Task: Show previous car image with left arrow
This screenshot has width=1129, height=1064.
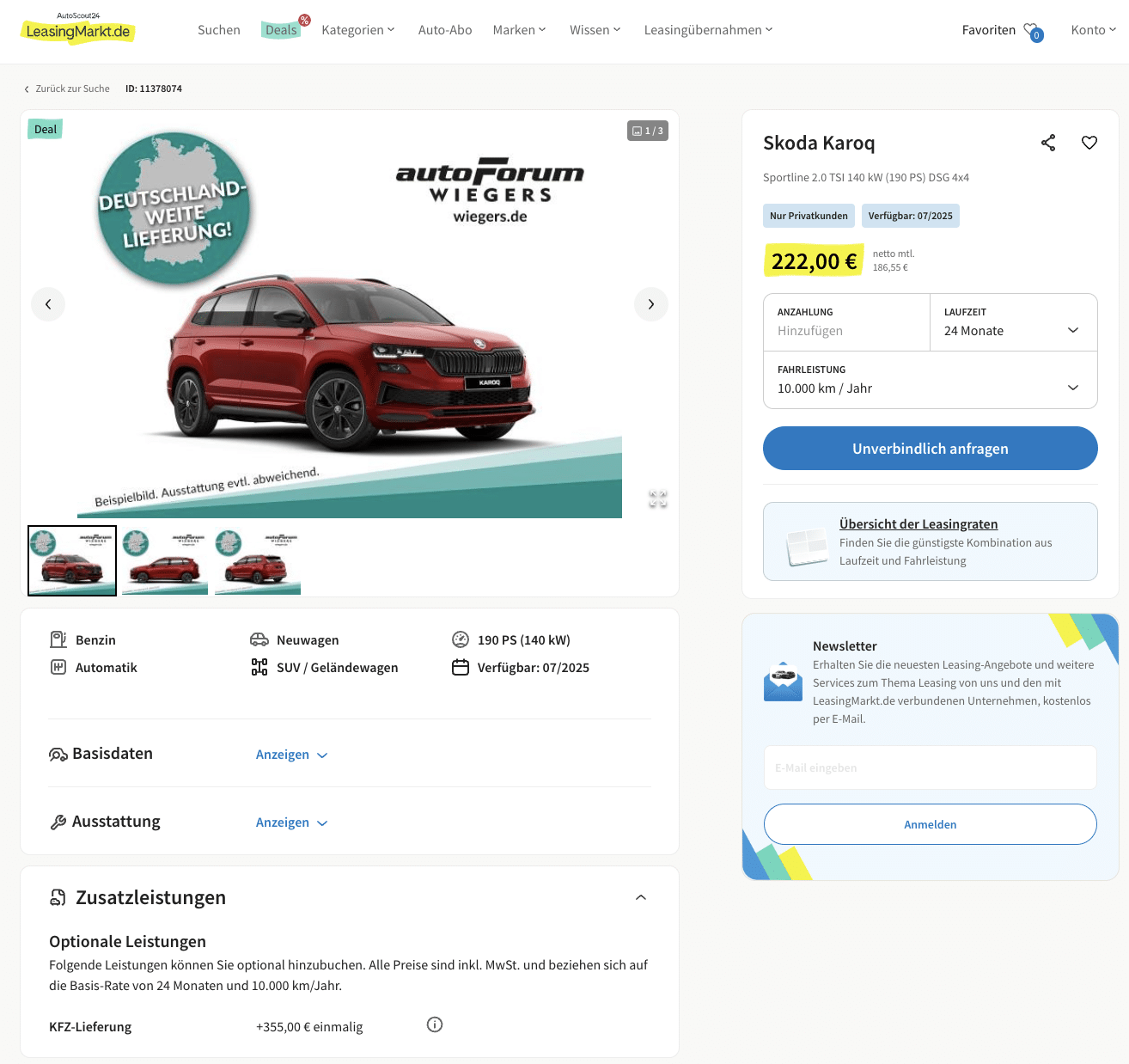Action: click(48, 304)
